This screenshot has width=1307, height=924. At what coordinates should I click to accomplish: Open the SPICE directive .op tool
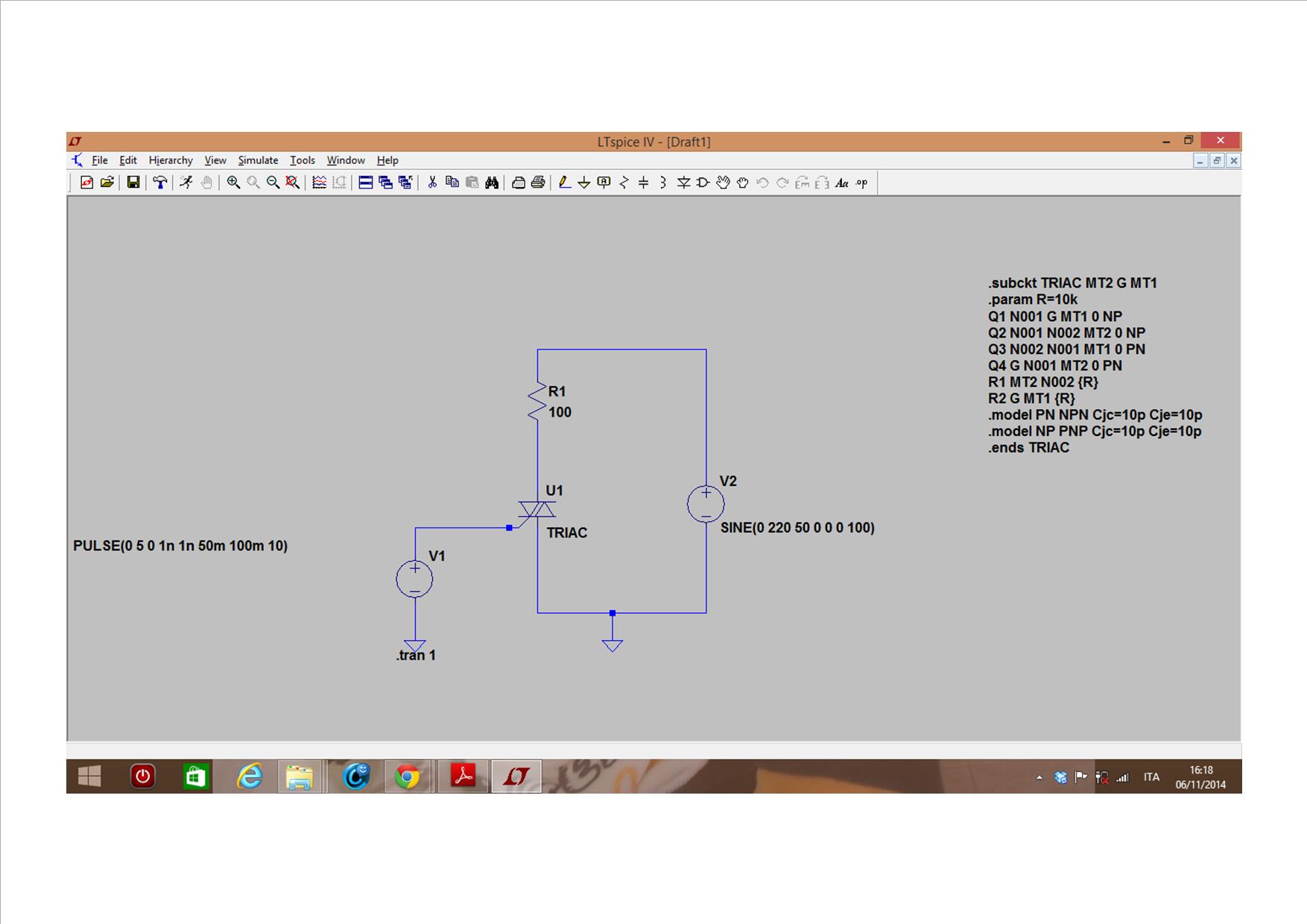click(861, 183)
